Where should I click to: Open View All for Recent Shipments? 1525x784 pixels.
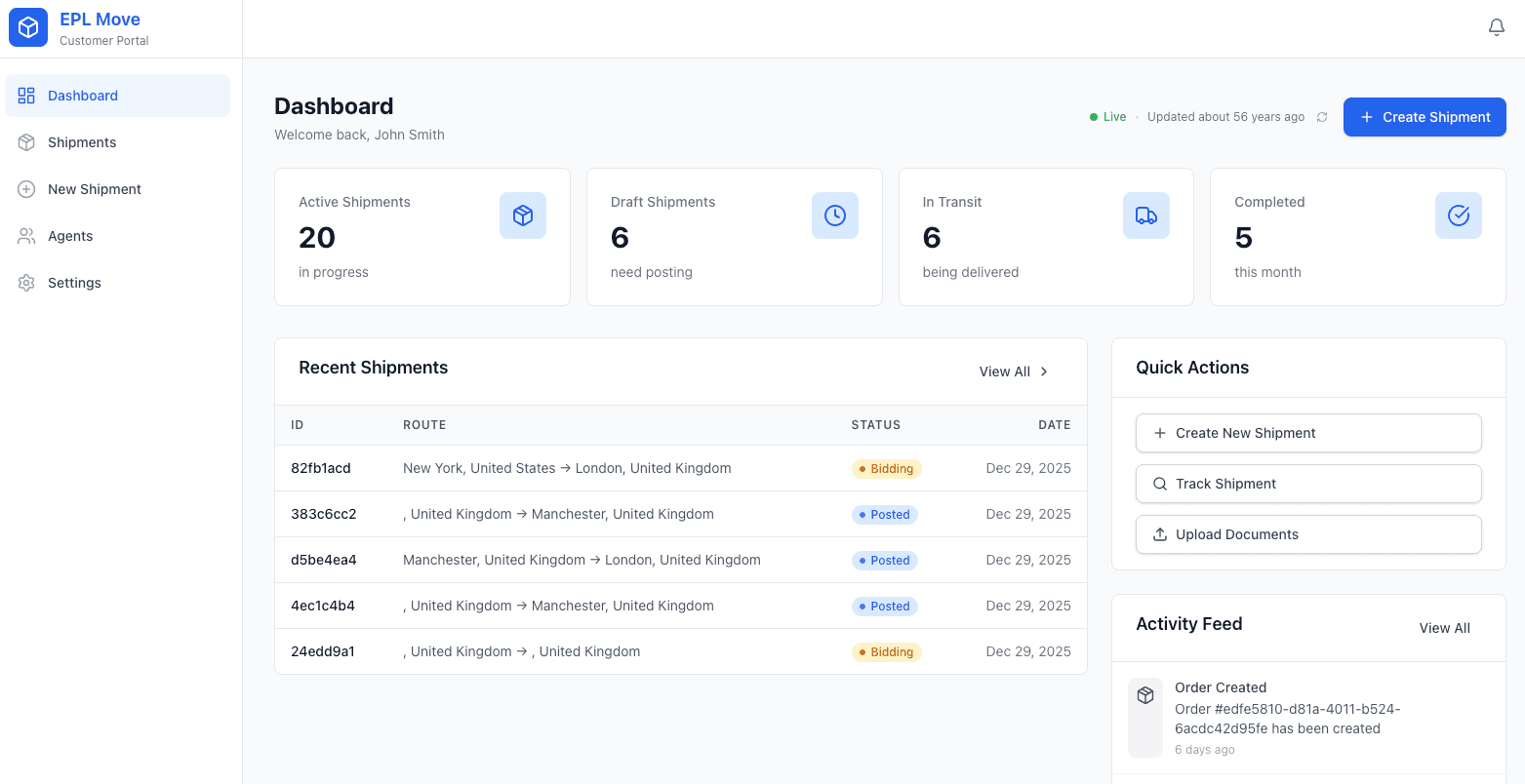1004,371
